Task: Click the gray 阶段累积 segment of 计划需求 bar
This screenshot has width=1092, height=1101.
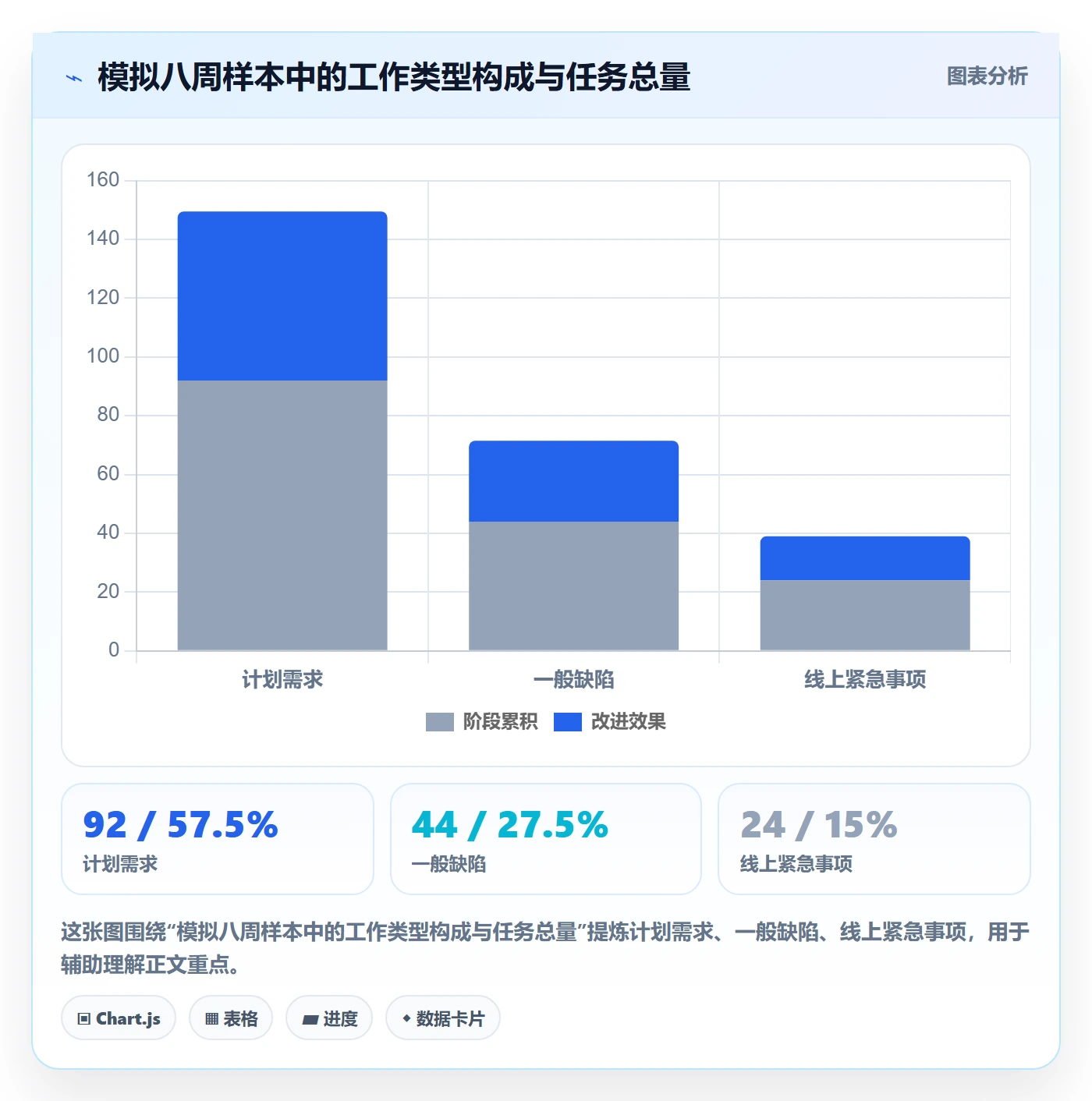Action: tap(282, 515)
